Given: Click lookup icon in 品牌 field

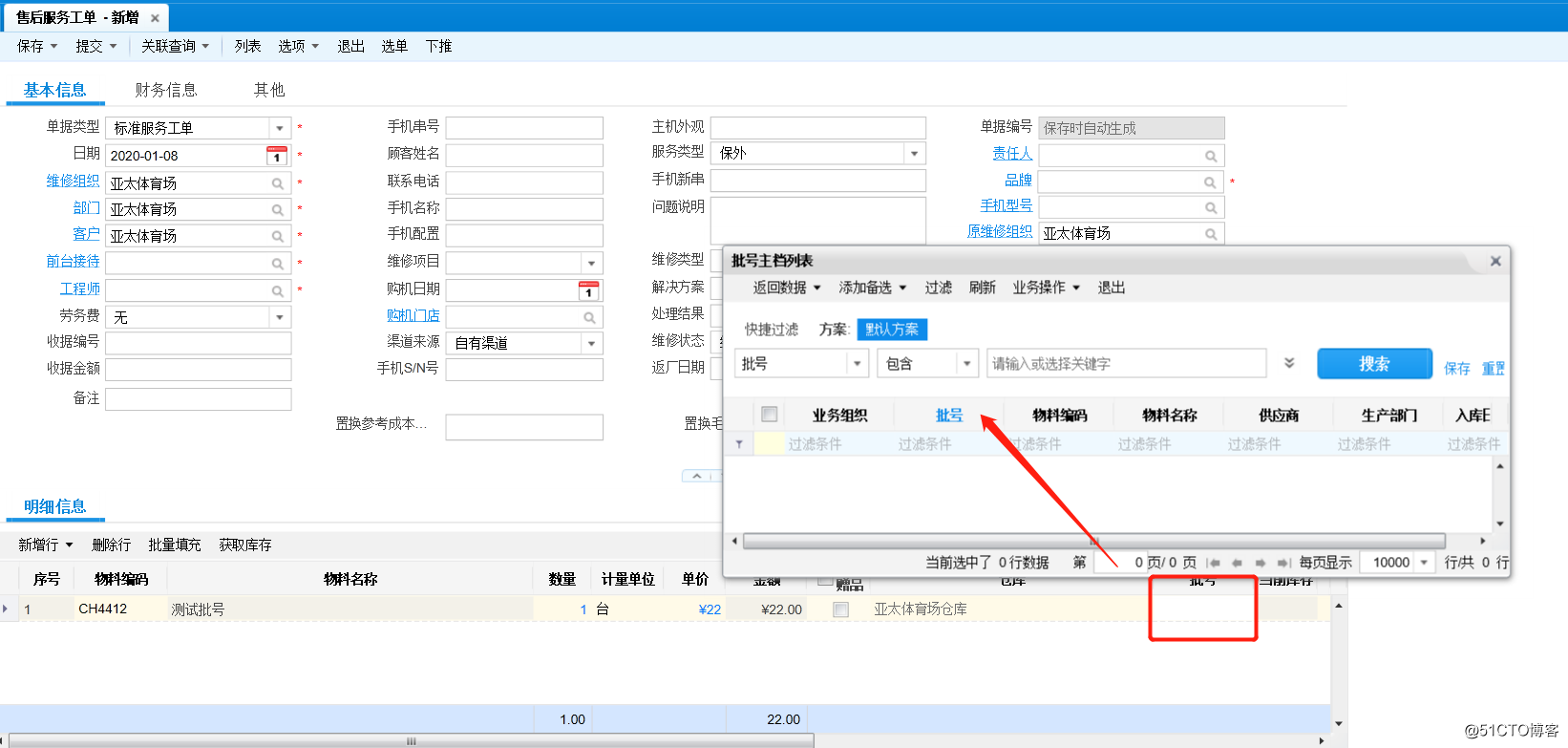Looking at the screenshot, I should [1210, 182].
